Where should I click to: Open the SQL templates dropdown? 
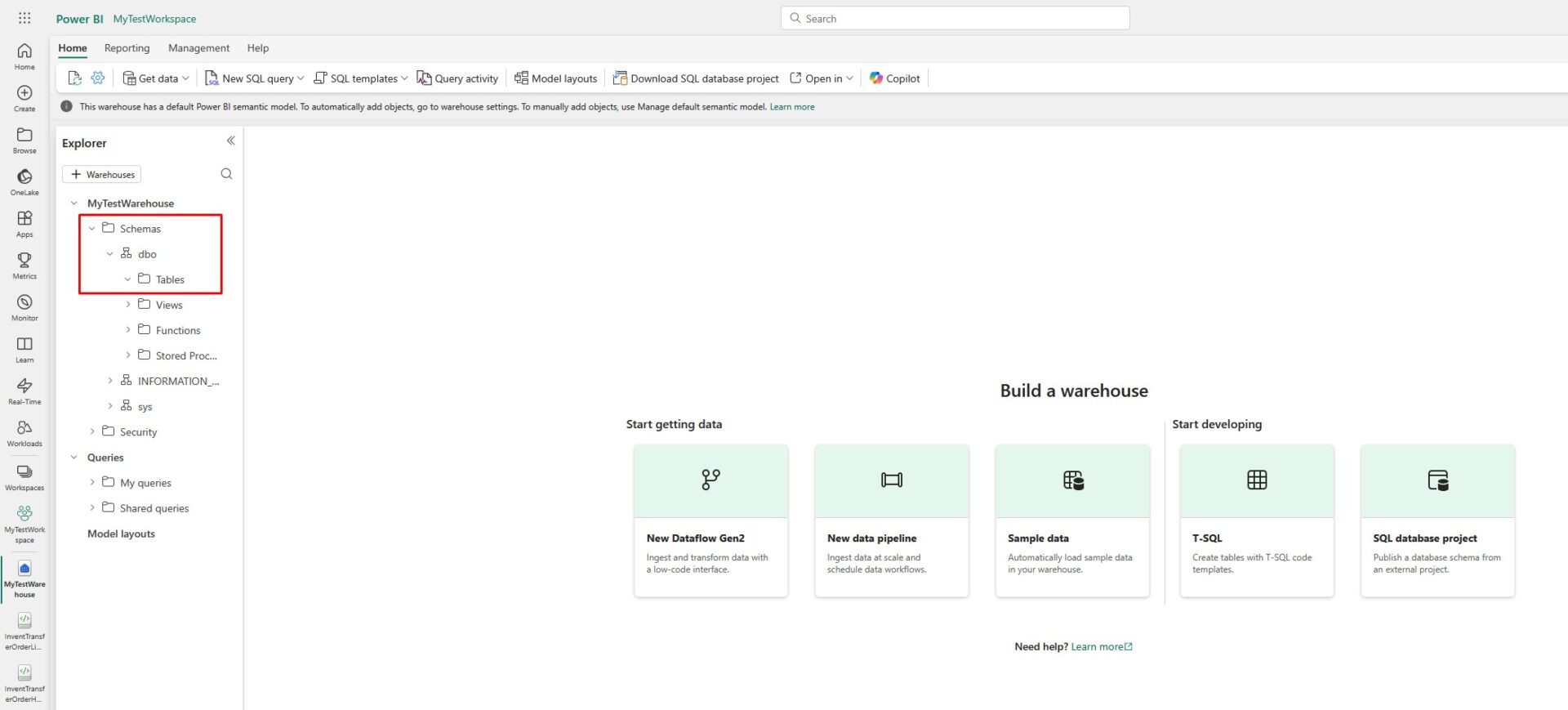pyautogui.click(x=360, y=78)
